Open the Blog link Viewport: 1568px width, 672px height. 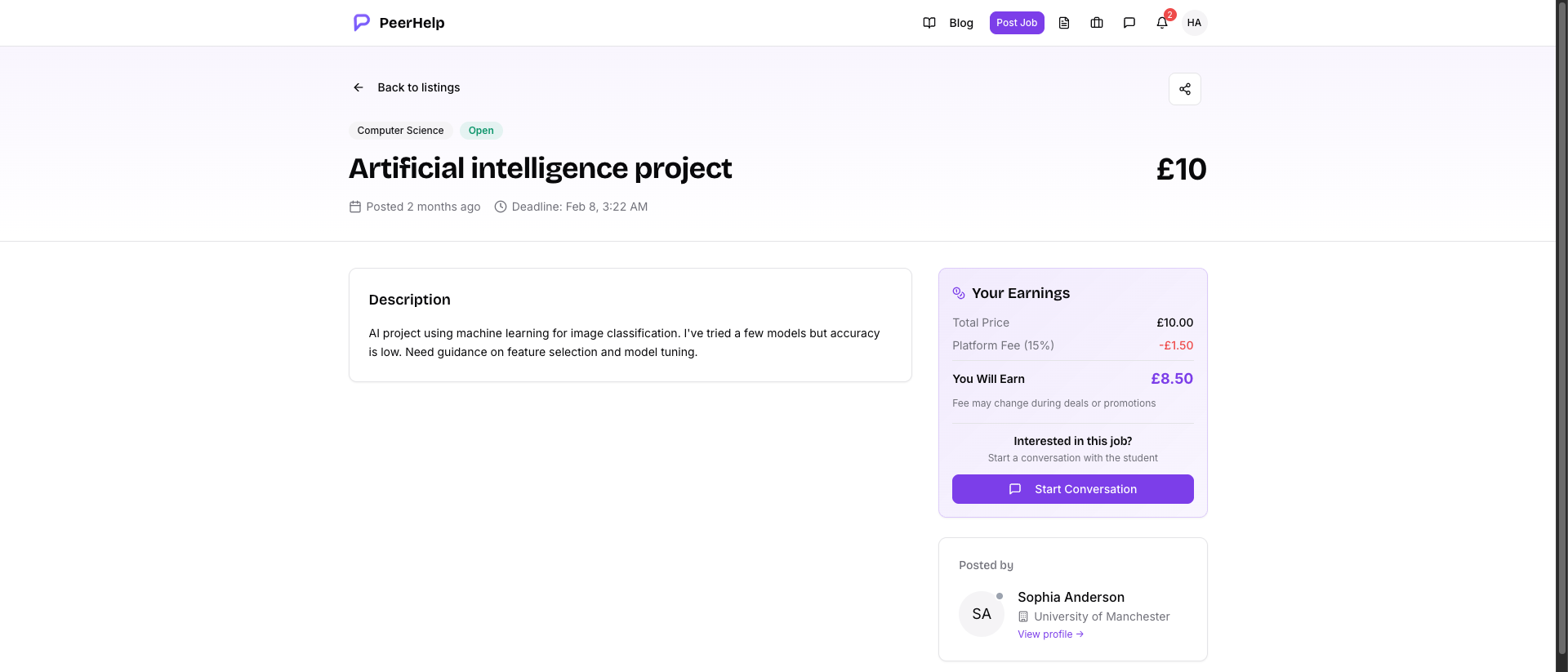click(x=961, y=23)
